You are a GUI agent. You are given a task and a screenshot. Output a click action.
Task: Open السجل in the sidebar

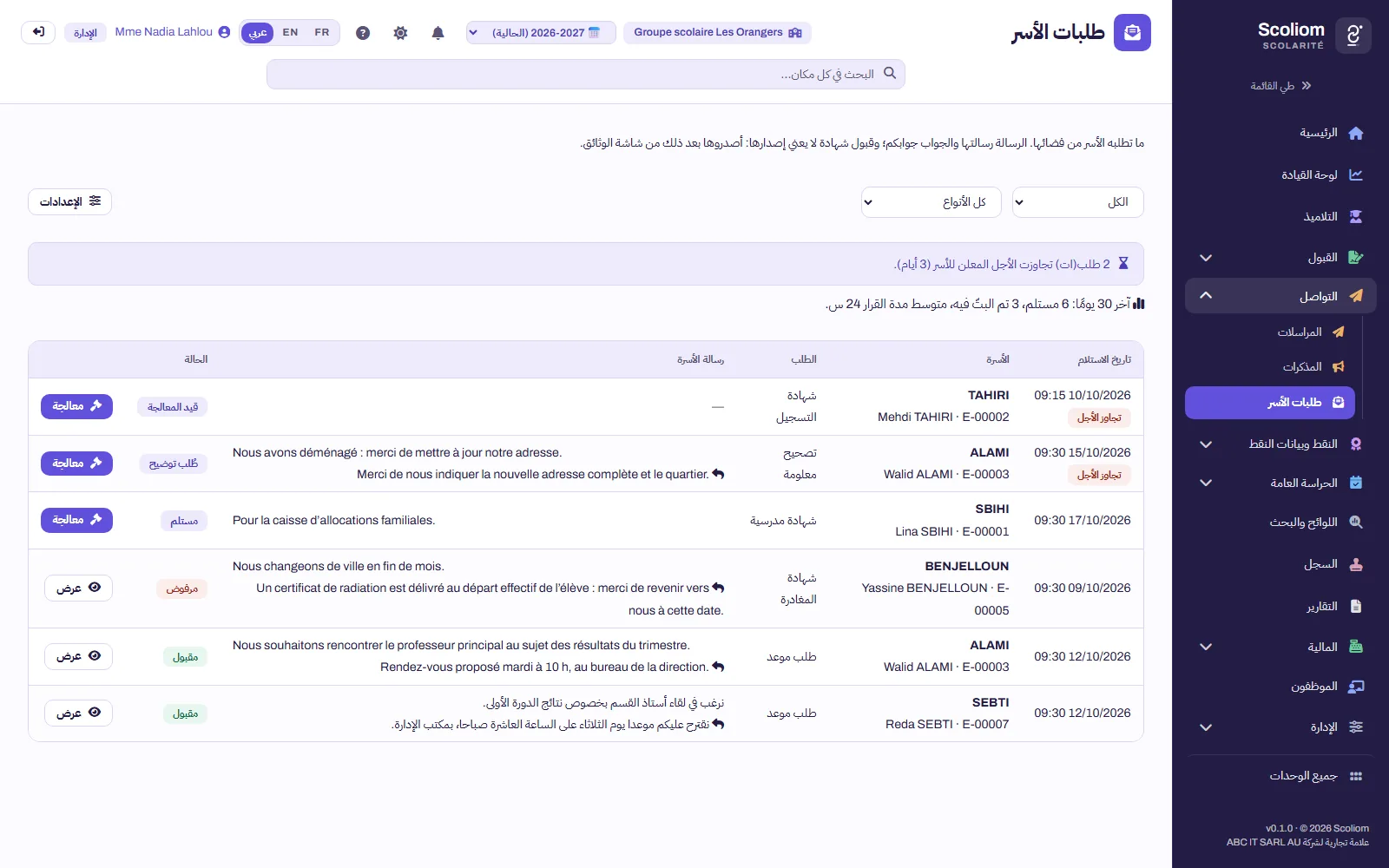tap(1280, 564)
